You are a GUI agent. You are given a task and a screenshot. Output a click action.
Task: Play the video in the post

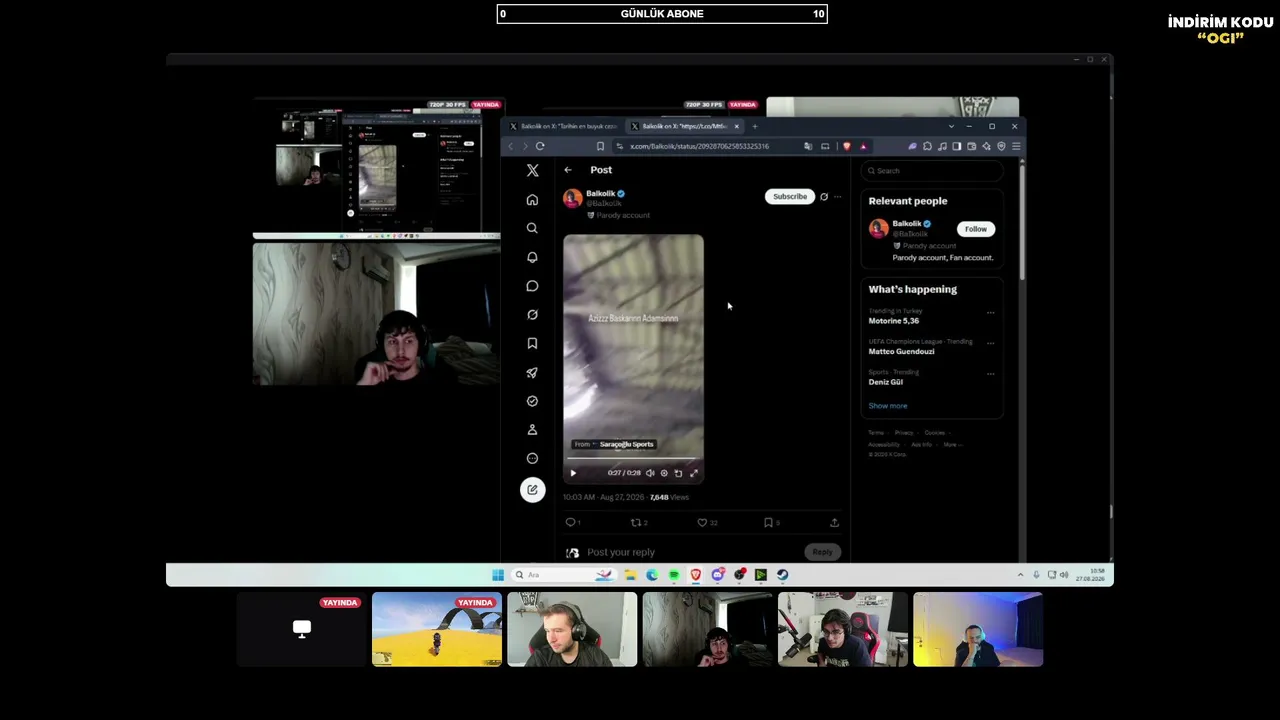coord(573,473)
